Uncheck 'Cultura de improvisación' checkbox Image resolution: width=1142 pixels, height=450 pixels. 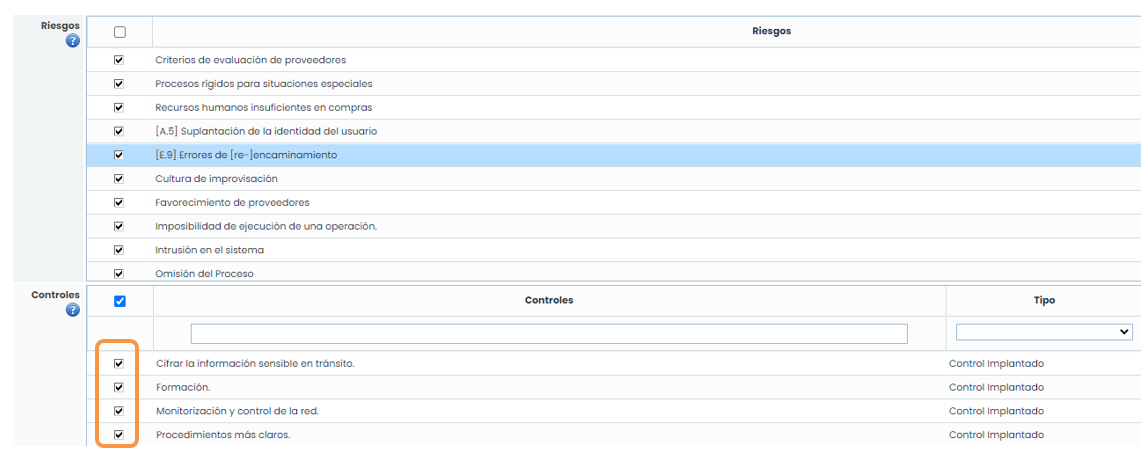120,179
